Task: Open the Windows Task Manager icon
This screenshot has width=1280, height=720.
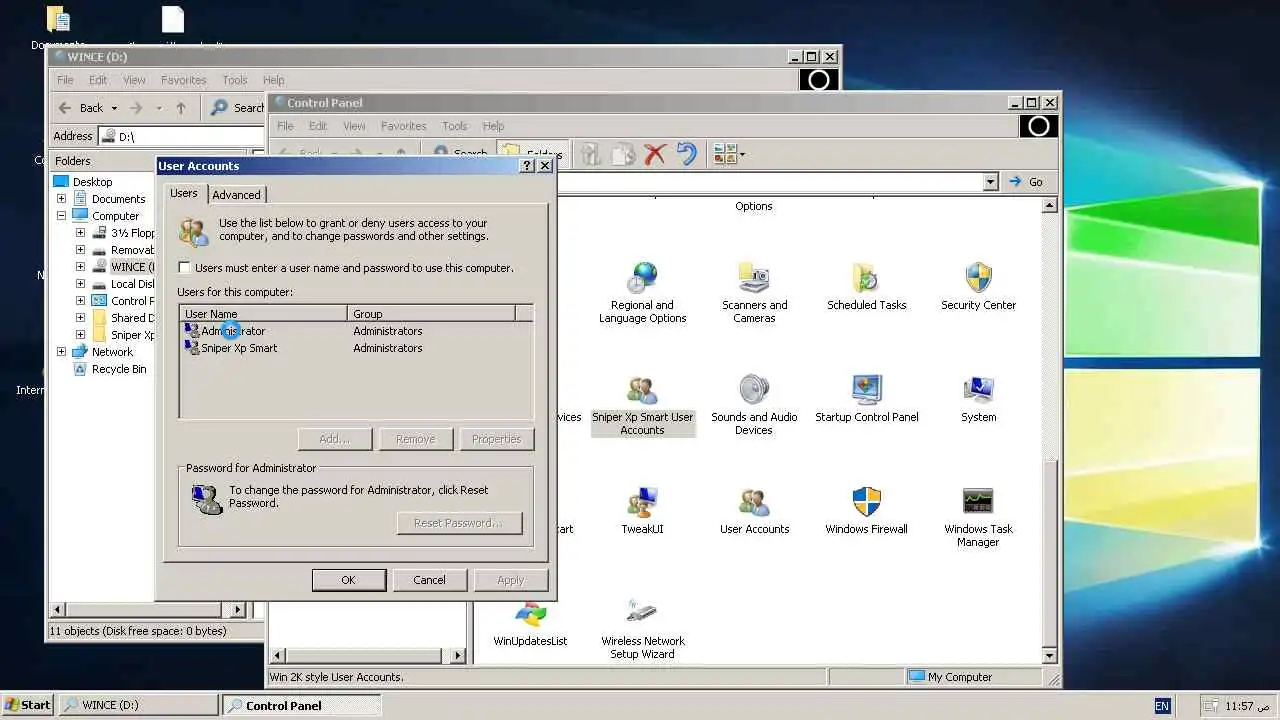Action: click(978, 517)
